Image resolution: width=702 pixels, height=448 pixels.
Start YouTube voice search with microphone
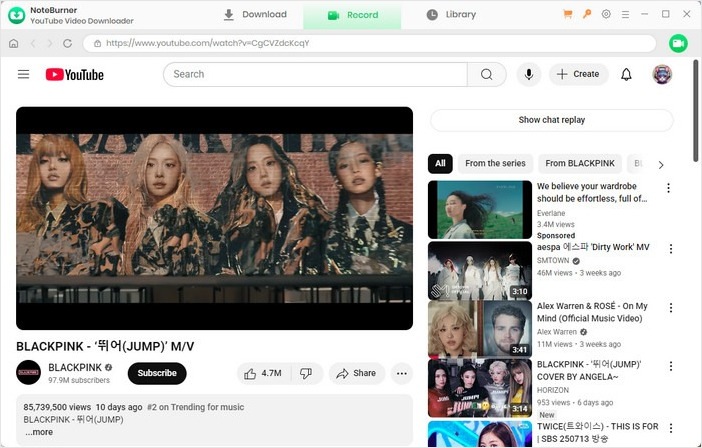click(528, 74)
